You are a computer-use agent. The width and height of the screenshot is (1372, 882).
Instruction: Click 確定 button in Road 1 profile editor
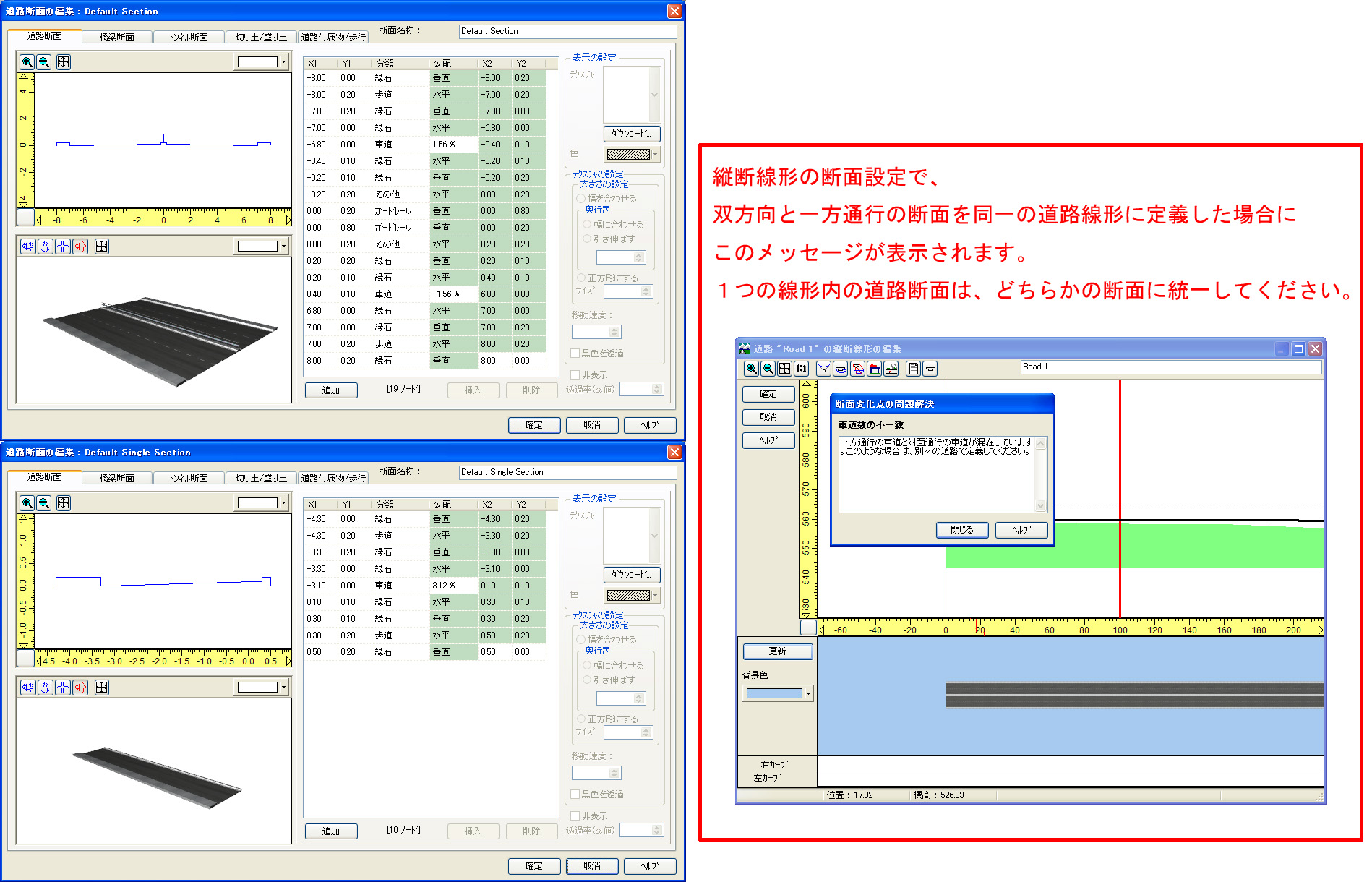click(768, 394)
